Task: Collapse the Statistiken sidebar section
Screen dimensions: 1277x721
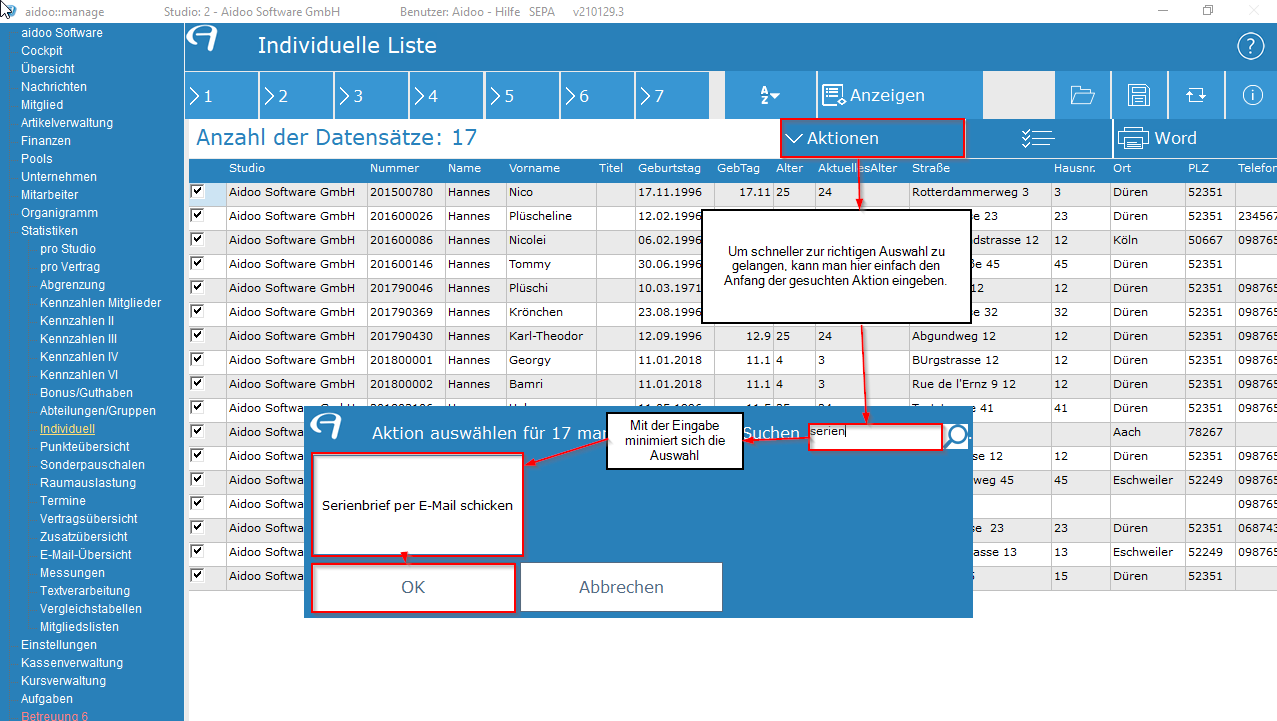Action: 49,231
